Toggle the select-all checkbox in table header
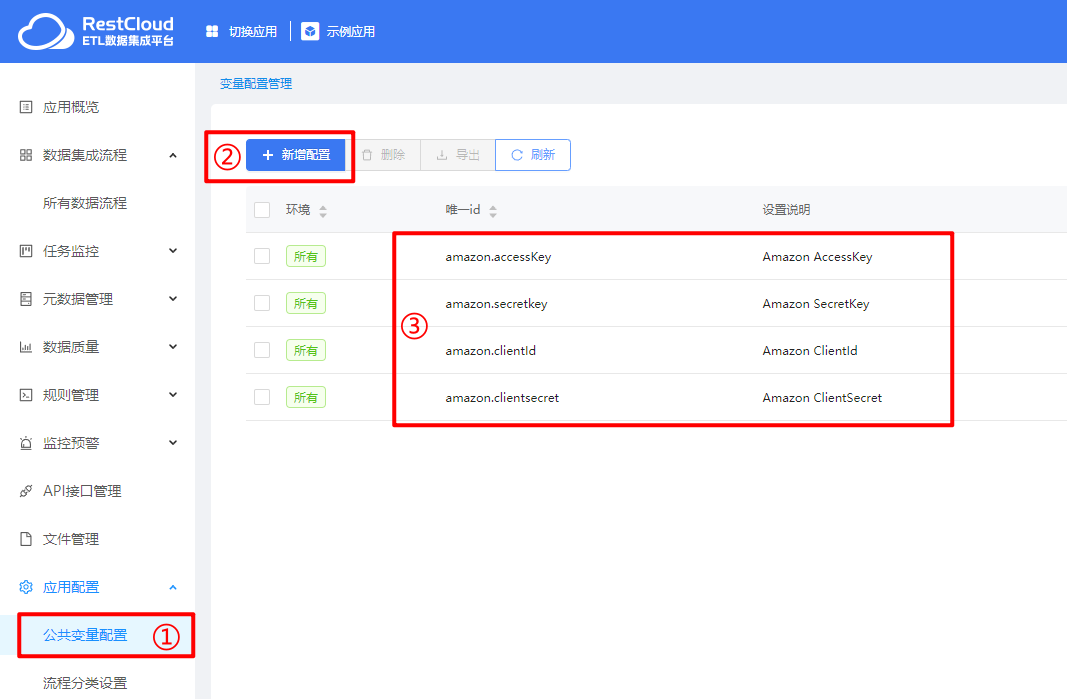 262,210
